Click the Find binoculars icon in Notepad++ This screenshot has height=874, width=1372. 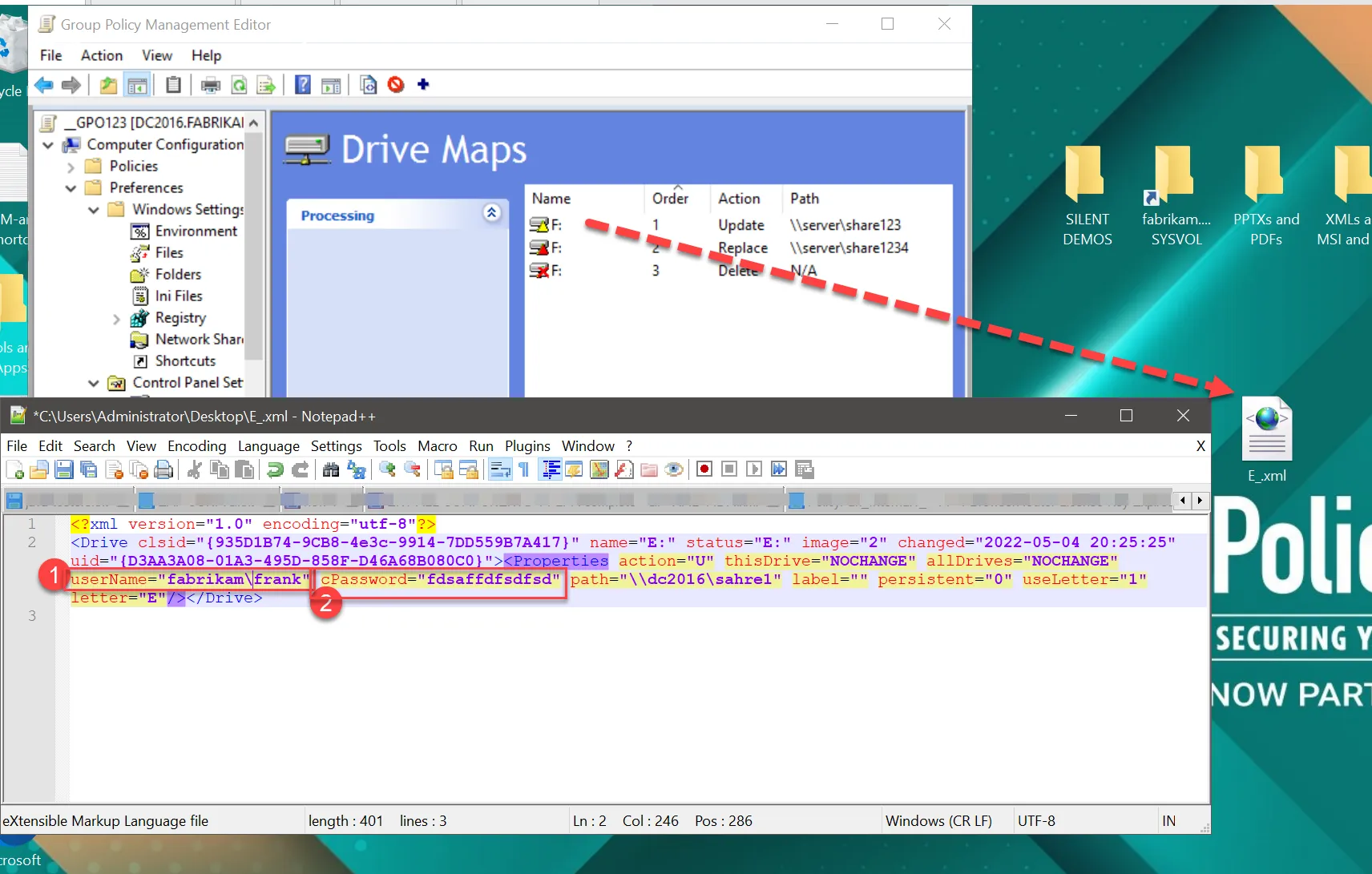tap(331, 469)
